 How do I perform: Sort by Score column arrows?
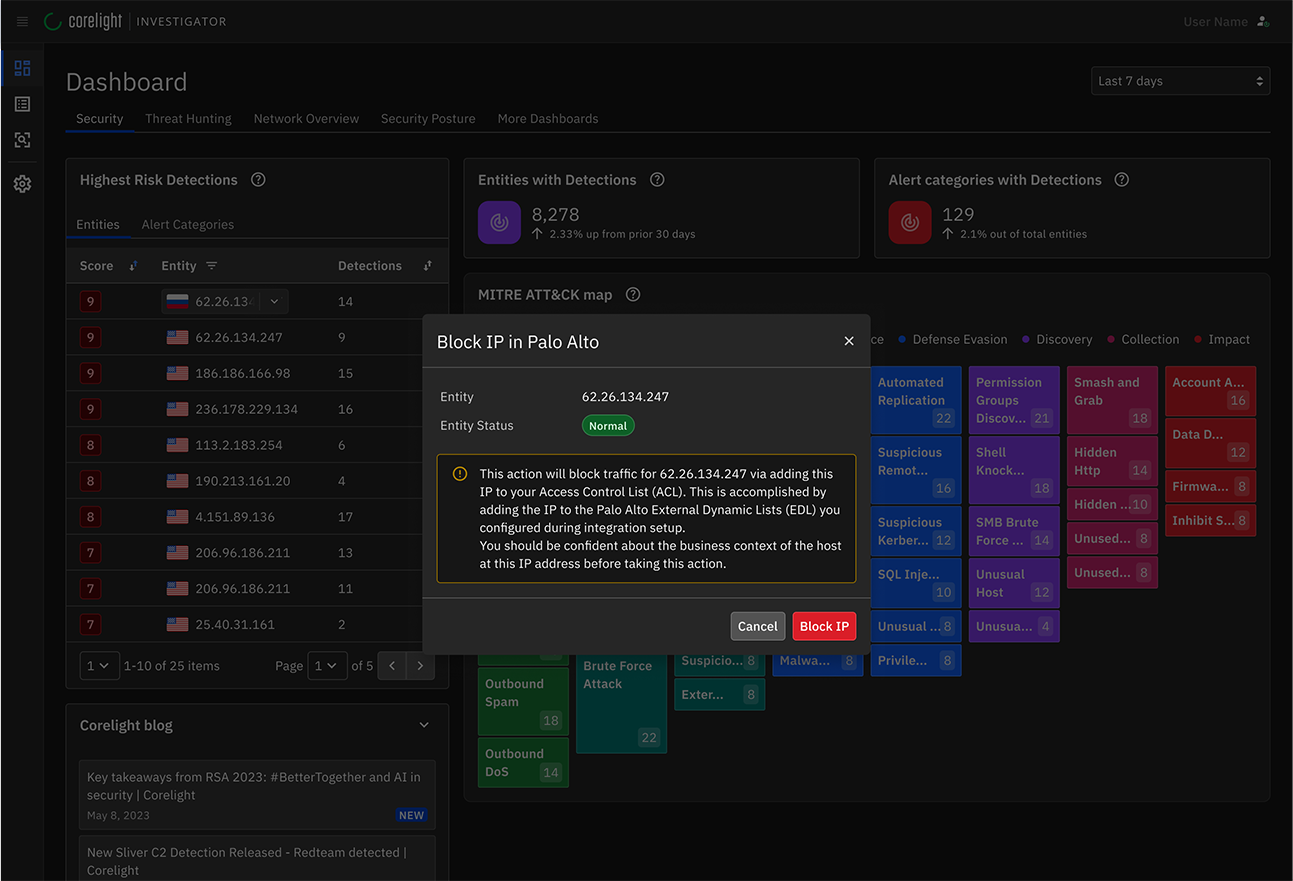point(134,266)
